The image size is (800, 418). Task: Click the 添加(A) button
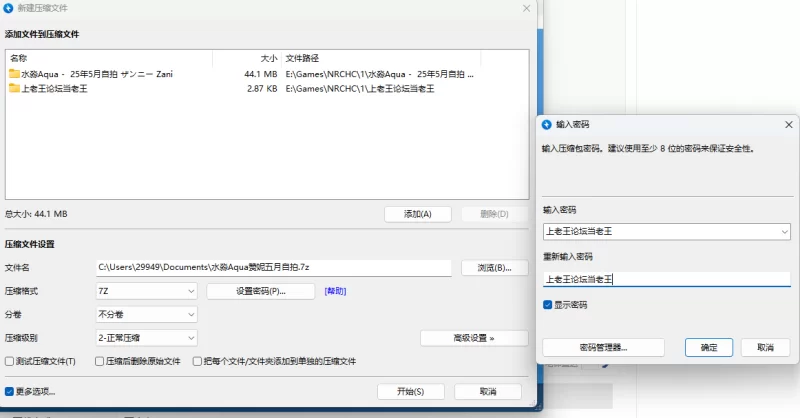pos(418,214)
